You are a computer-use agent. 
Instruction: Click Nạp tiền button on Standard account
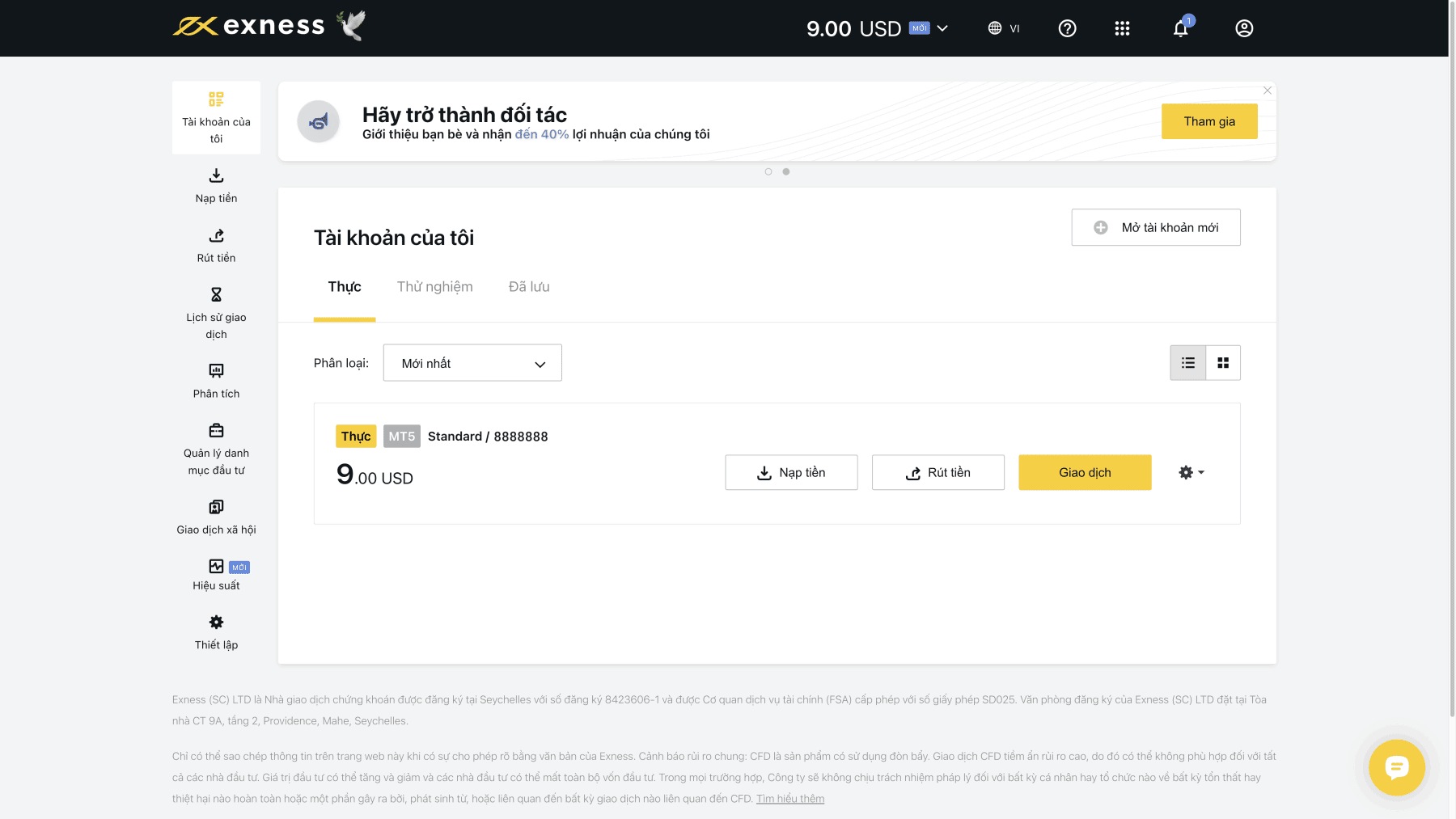click(791, 472)
